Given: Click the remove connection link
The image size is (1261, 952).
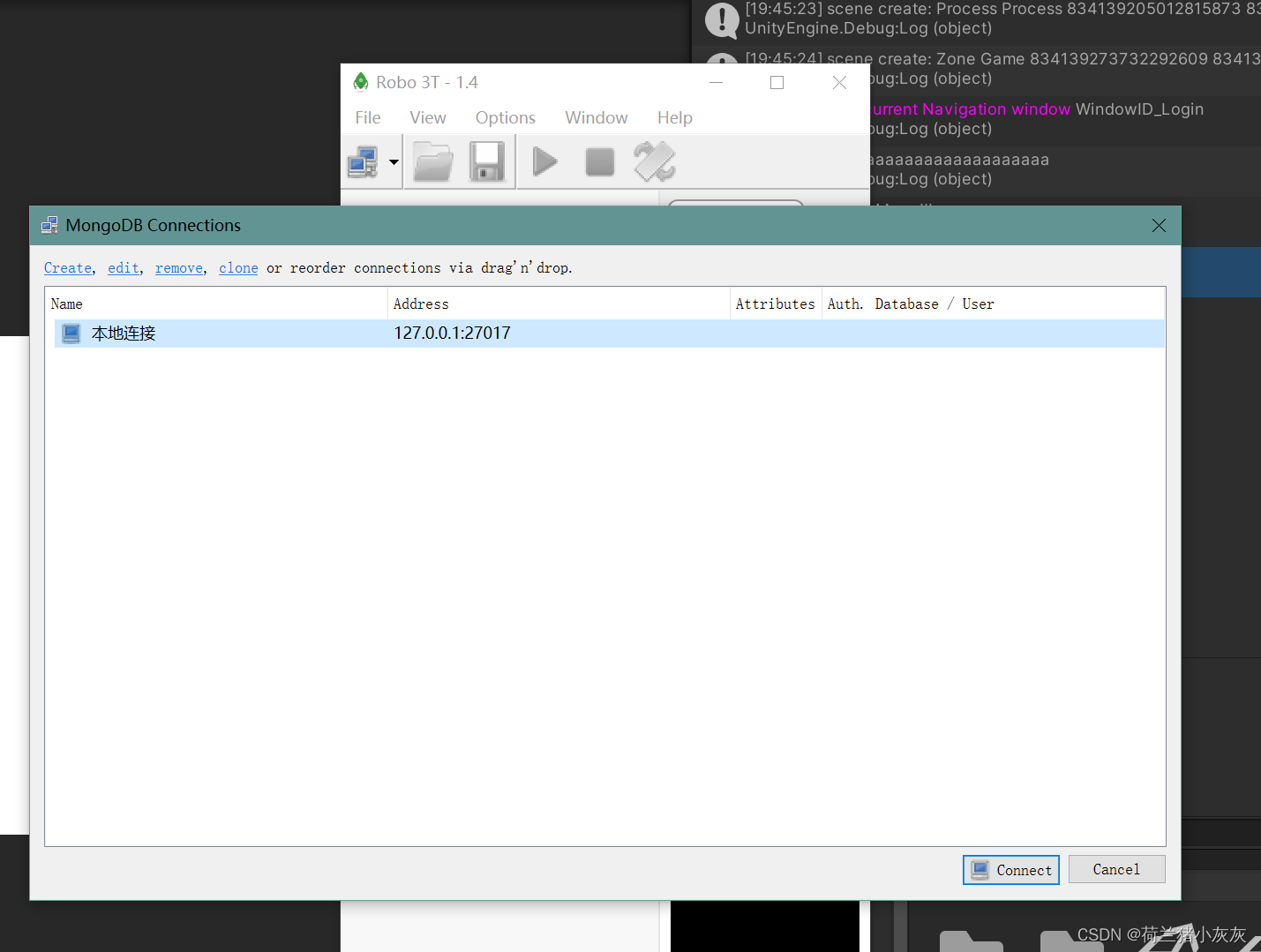Looking at the screenshot, I should tap(179, 268).
